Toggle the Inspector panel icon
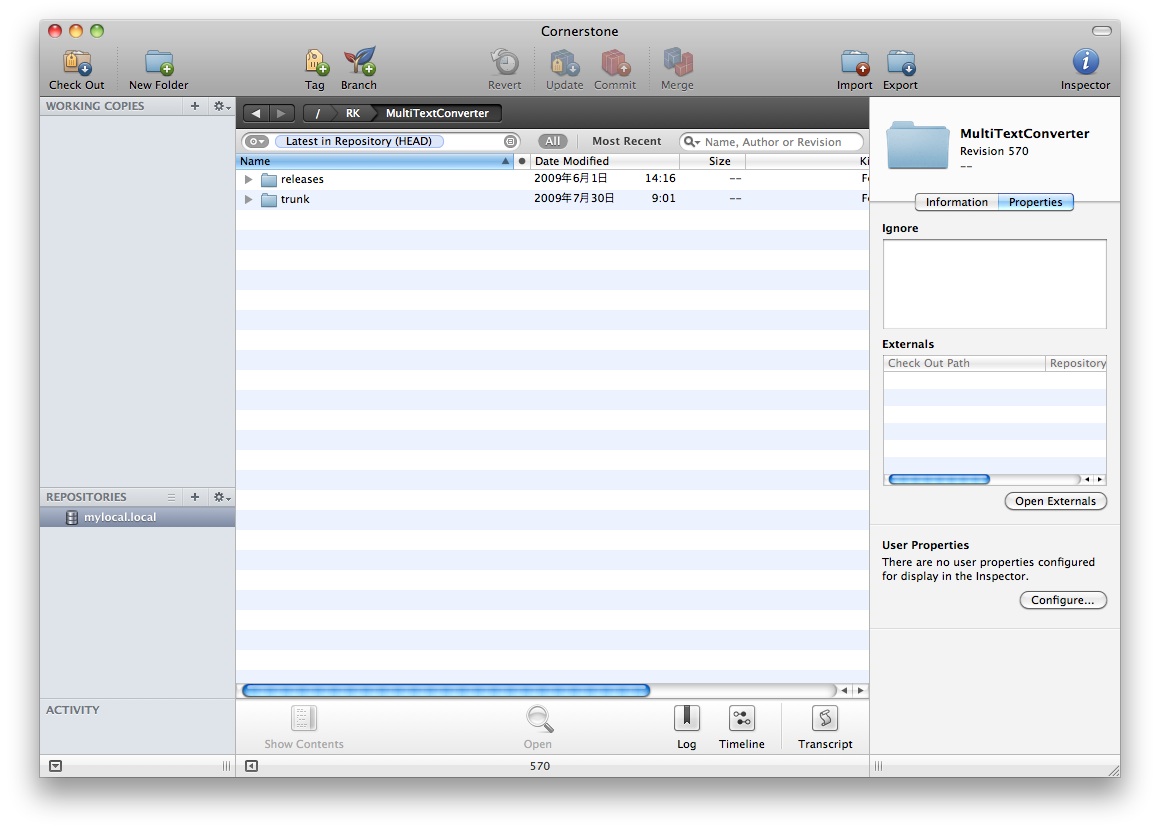Image resolution: width=1160 pixels, height=837 pixels. [x=1085, y=61]
